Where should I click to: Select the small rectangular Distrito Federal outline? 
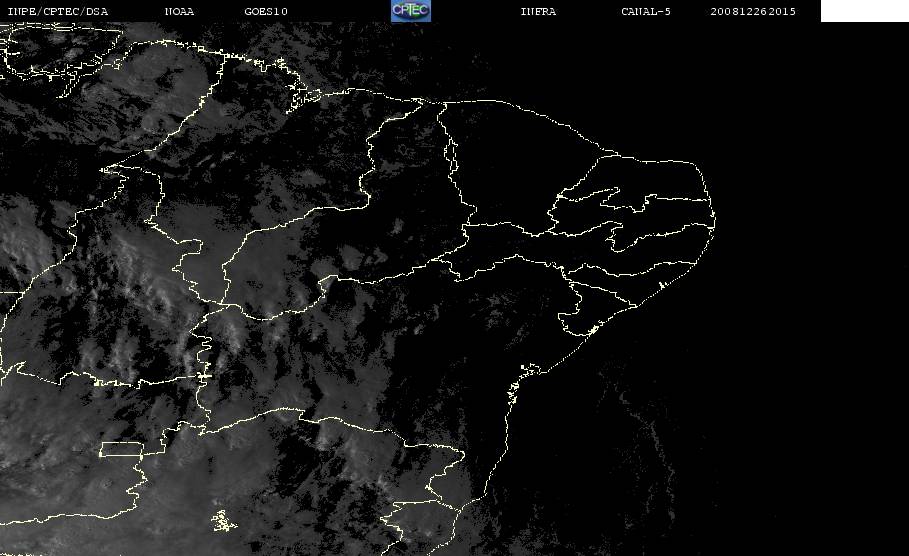(121, 449)
